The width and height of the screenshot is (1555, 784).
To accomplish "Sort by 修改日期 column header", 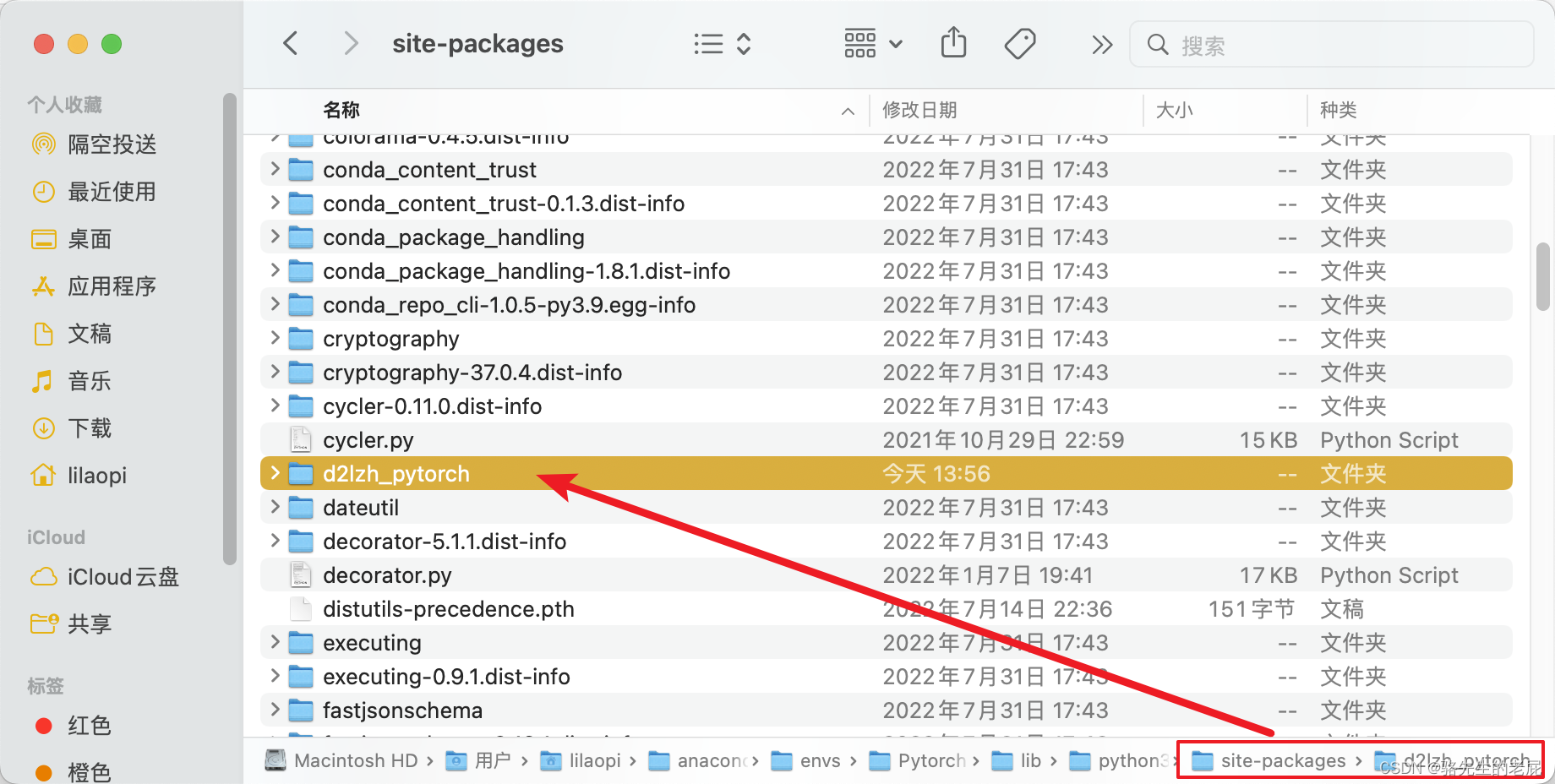I will [x=919, y=110].
